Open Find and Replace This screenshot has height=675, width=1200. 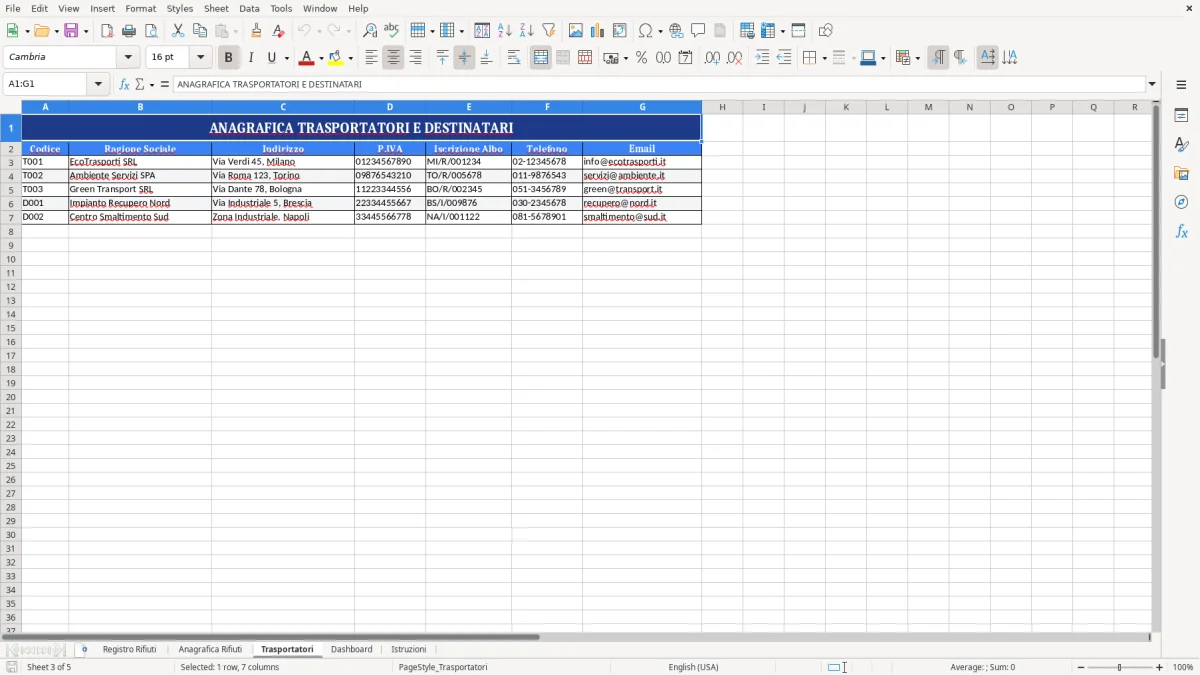(370, 31)
